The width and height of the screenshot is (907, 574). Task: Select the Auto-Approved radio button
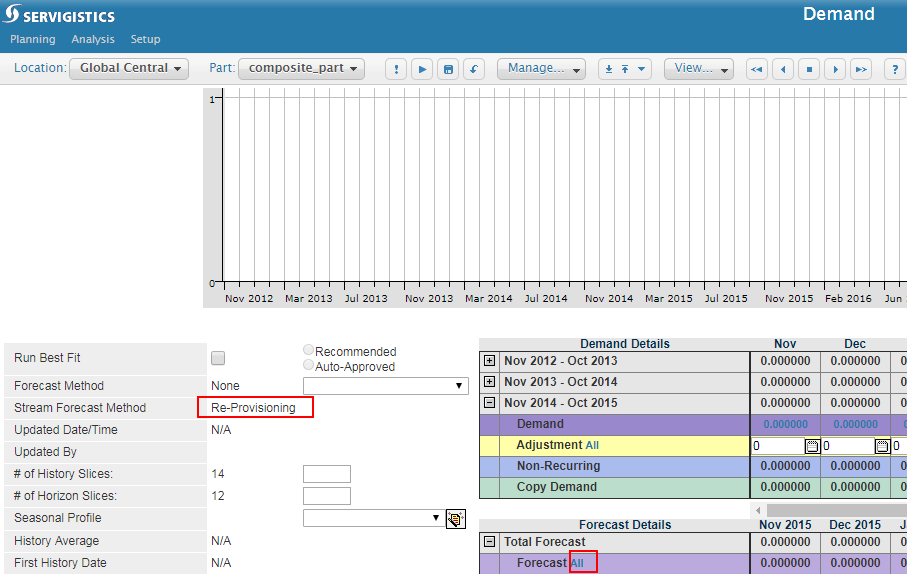(x=308, y=365)
